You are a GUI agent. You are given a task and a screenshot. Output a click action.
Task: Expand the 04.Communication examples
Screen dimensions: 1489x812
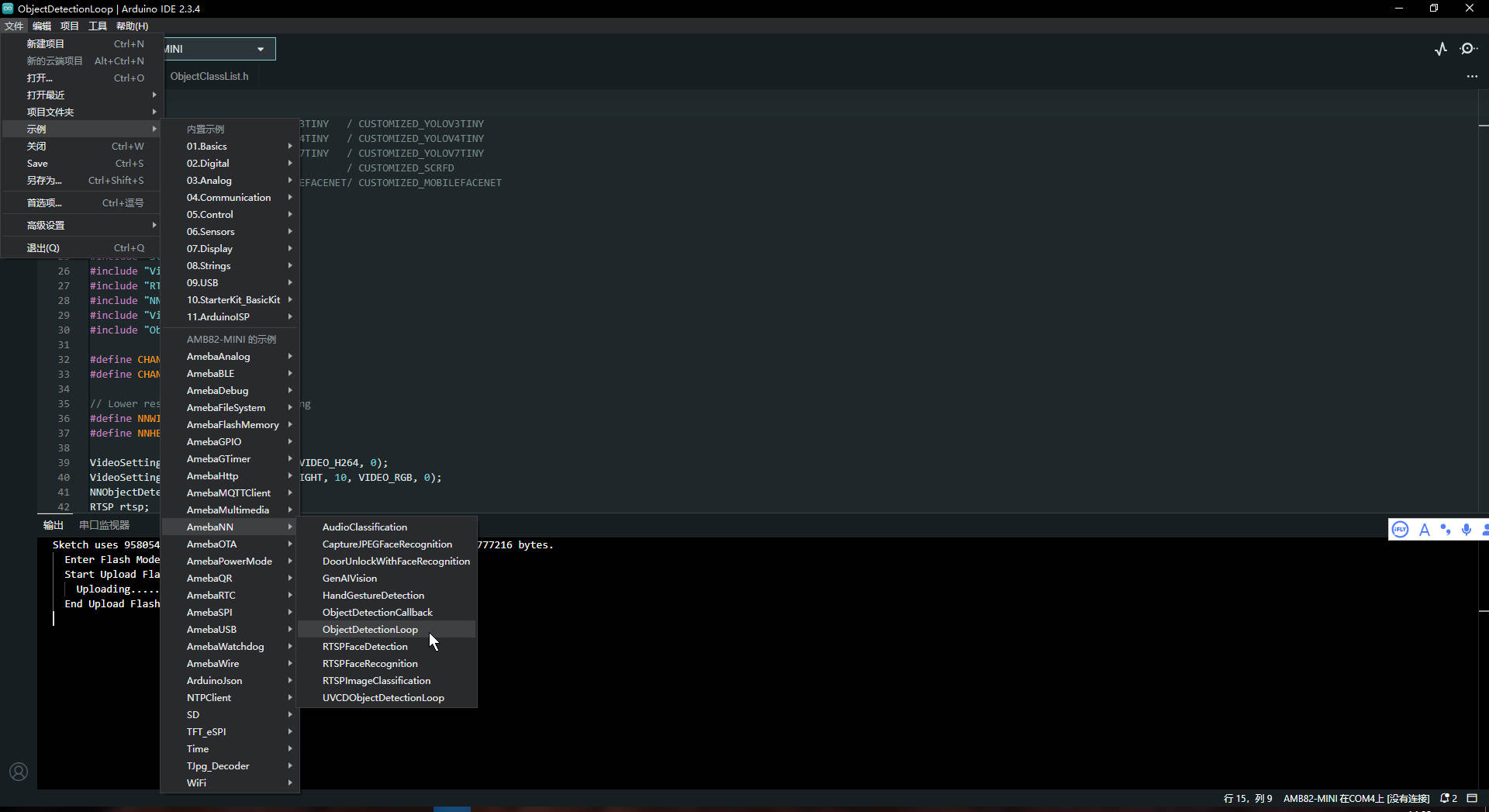(x=230, y=197)
